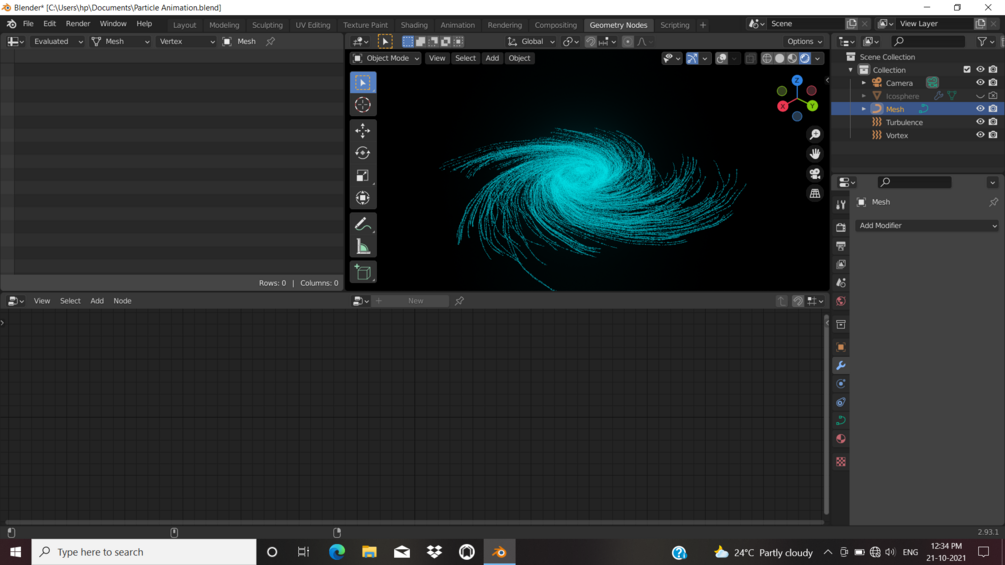Image resolution: width=1005 pixels, height=565 pixels.
Task: Open Output properties tab
Action: tap(841, 246)
